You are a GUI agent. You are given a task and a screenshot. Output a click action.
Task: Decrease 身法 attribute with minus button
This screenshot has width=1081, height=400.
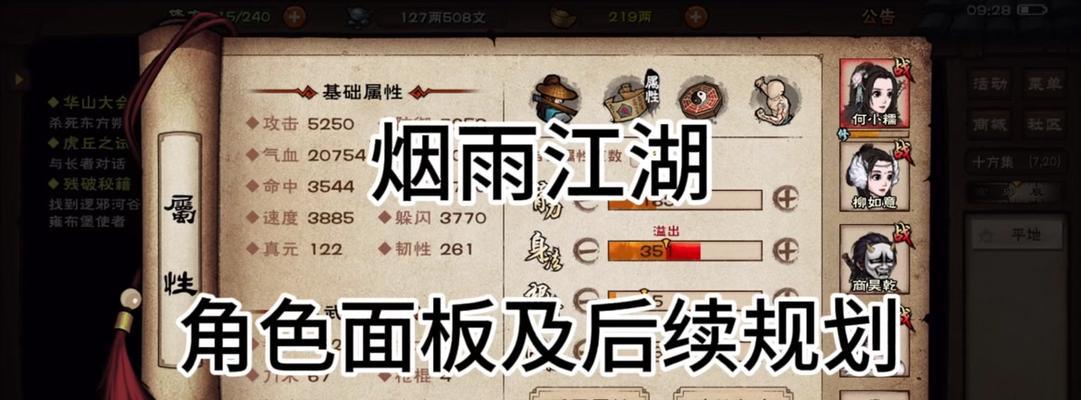585,250
